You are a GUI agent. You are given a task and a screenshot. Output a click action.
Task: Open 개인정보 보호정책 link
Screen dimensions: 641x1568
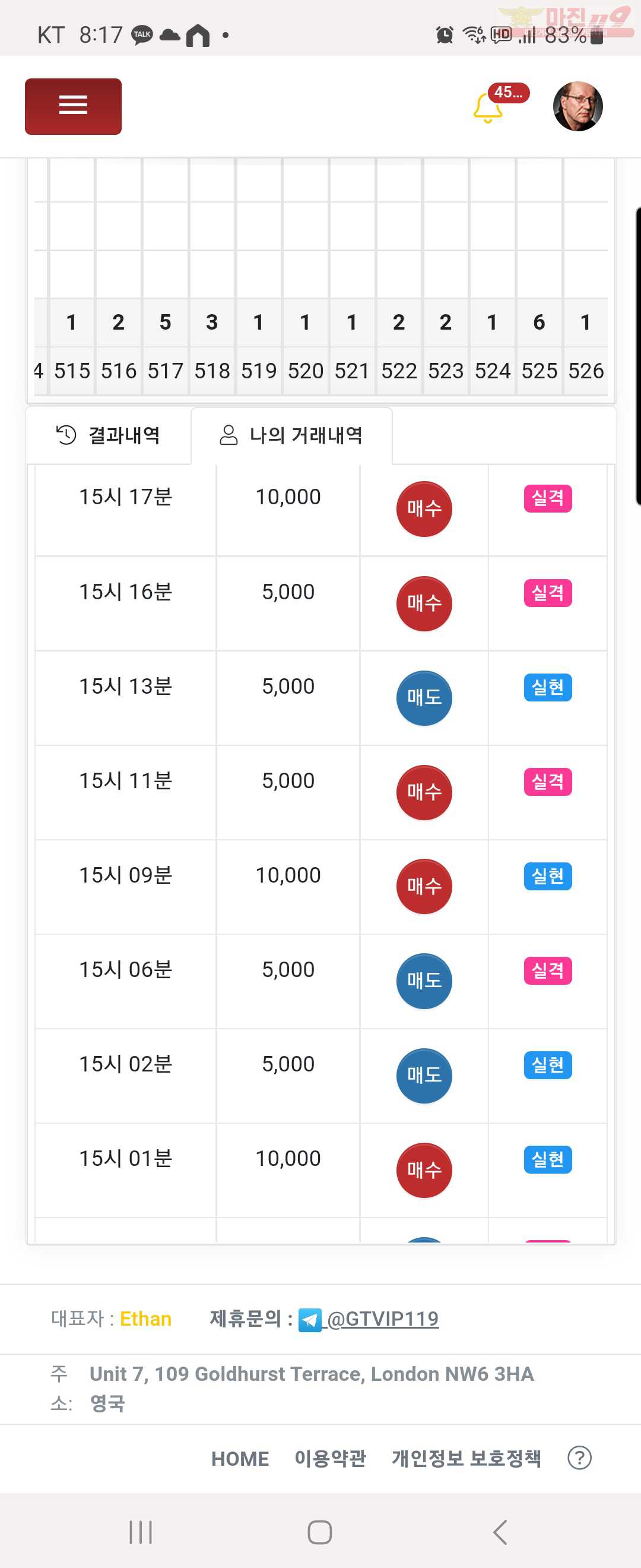click(x=467, y=1459)
